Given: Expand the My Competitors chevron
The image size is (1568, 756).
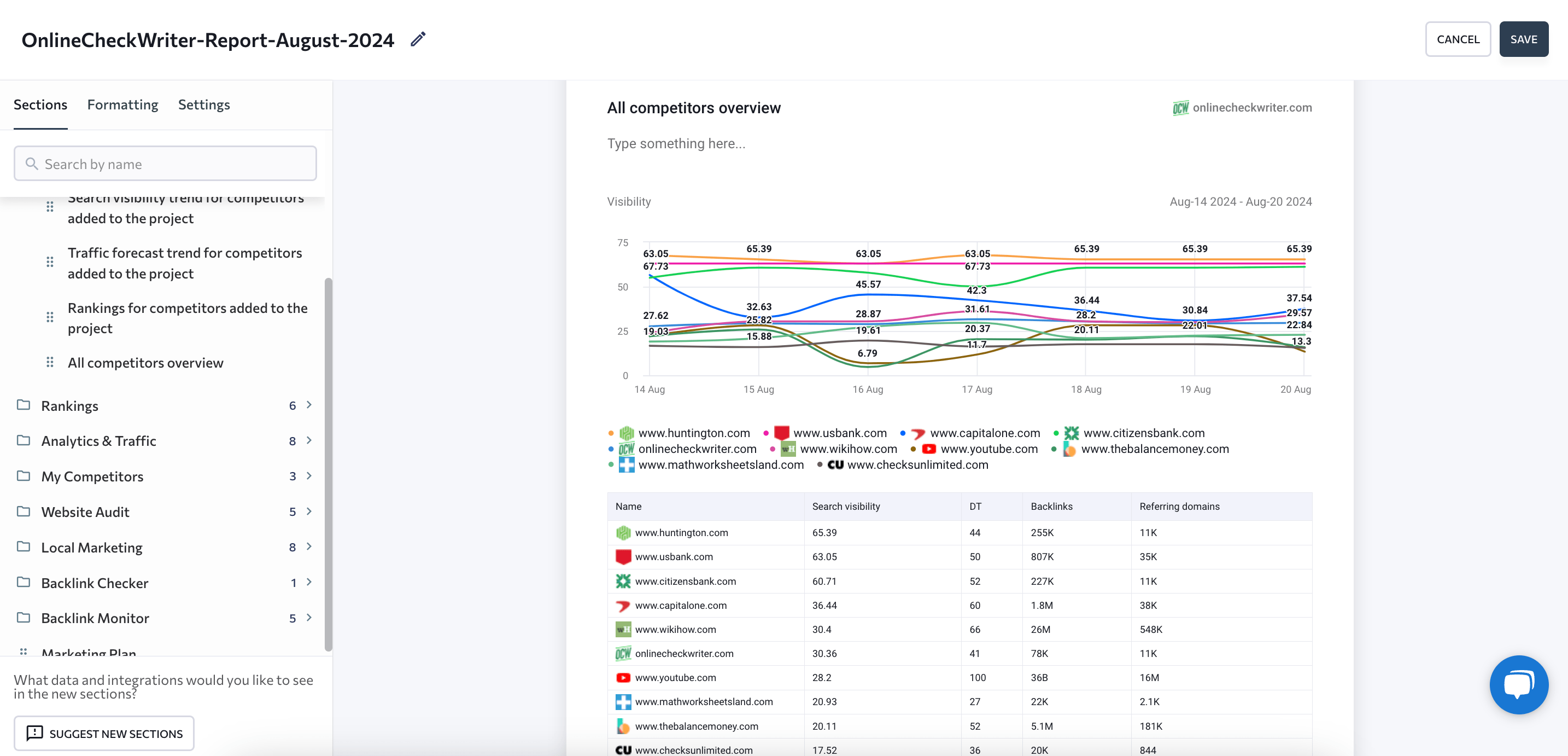Looking at the screenshot, I should pos(309,476).
